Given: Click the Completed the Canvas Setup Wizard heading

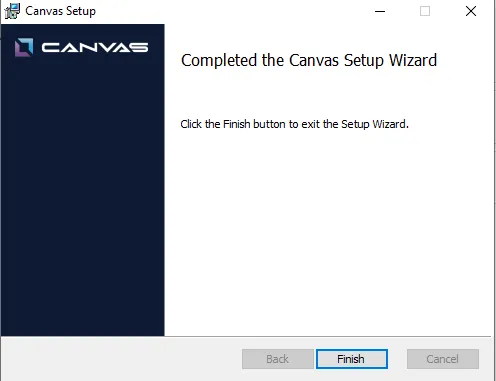Looking at the screenshot, I should tap(309, 61).
